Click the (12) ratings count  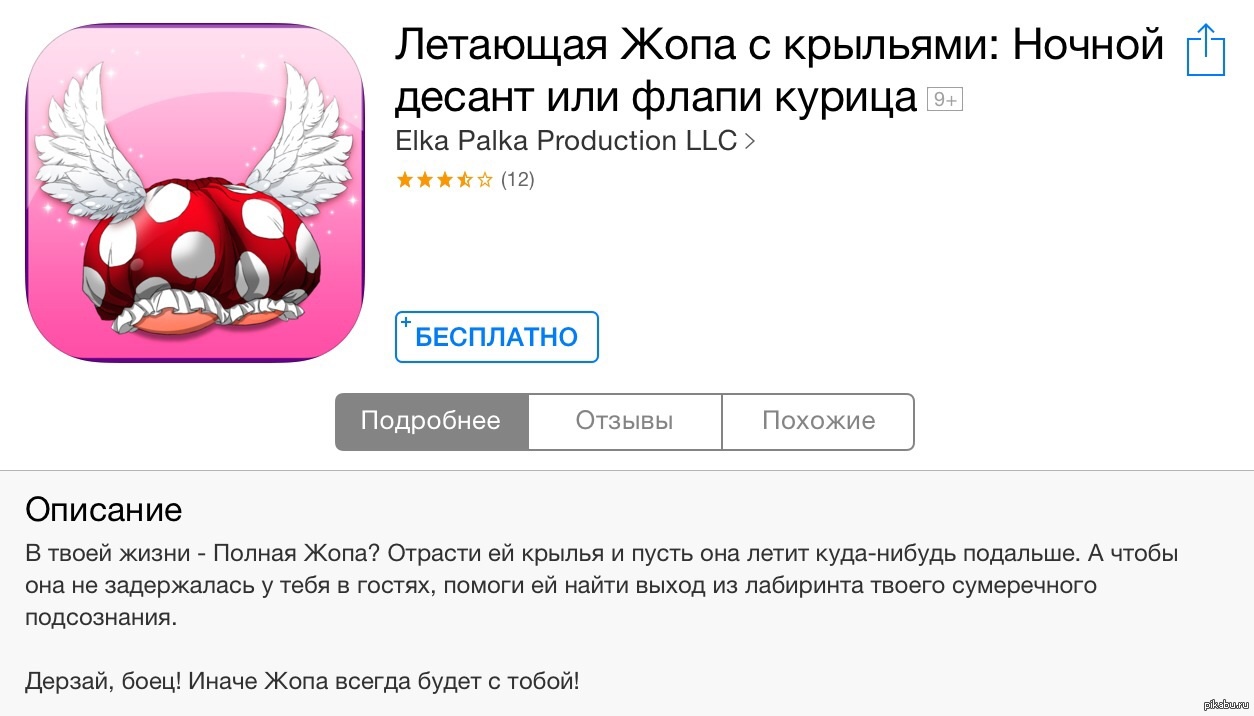coord(518,180)
